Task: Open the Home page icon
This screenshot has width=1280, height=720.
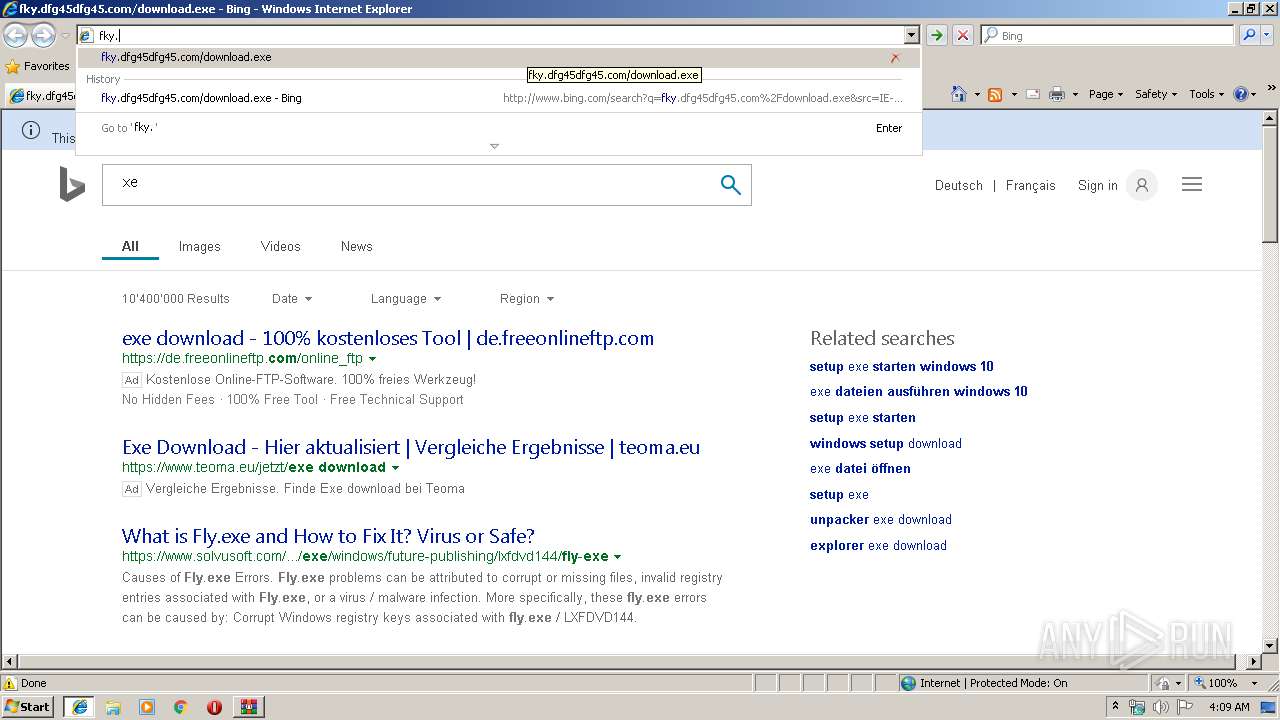Action: [958, 94]
